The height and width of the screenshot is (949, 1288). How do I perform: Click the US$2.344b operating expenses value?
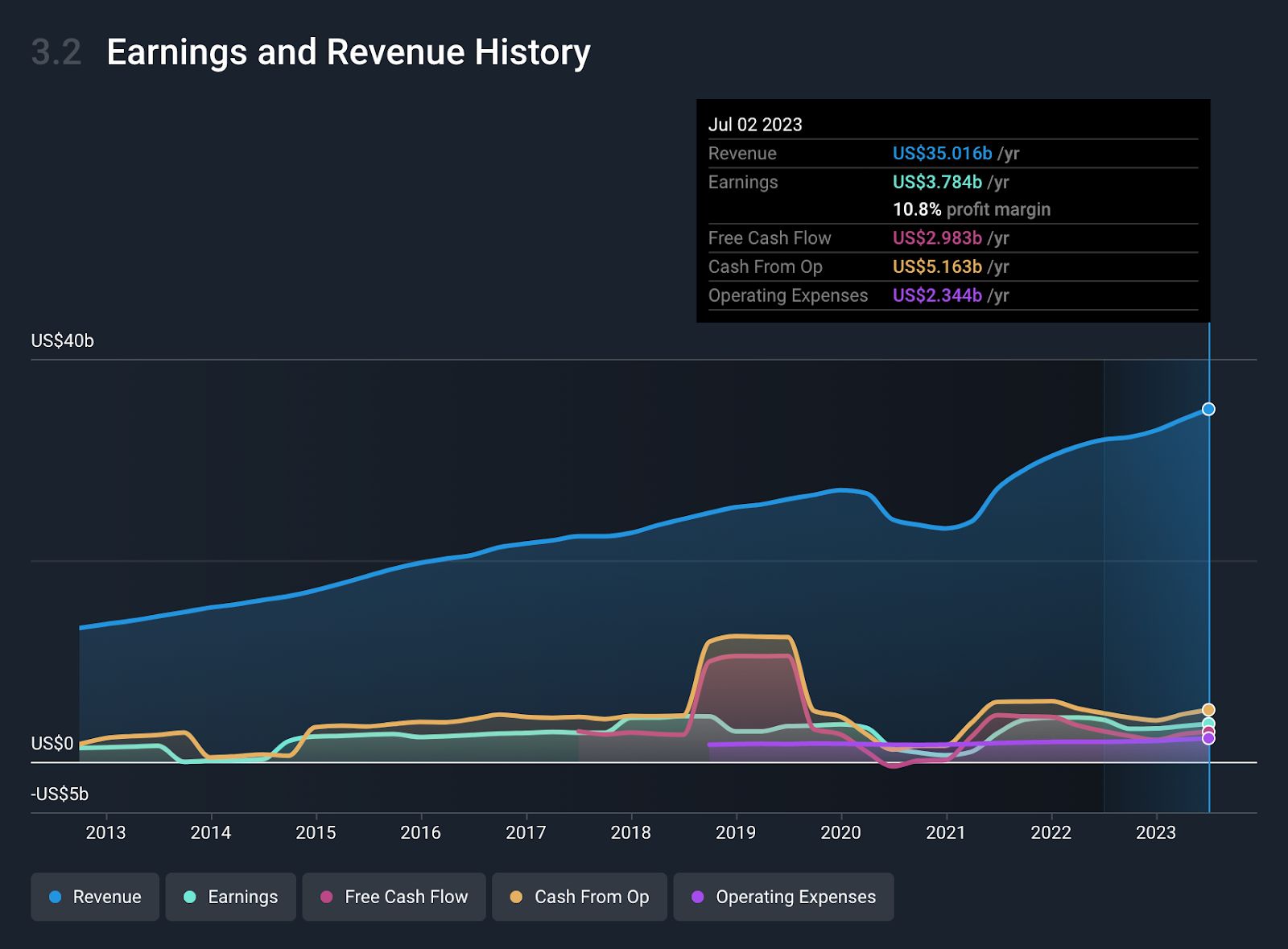pyautogui.click(x=937, y=295)
